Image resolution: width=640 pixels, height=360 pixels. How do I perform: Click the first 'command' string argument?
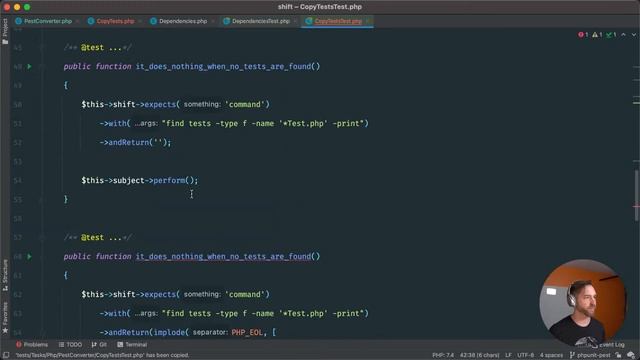tap(244, 104)
